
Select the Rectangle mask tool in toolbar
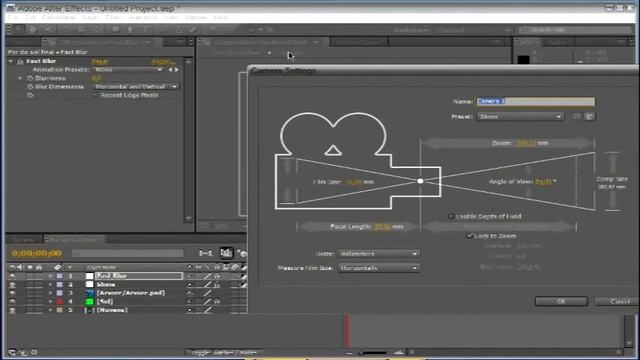(x=116, y=29)
